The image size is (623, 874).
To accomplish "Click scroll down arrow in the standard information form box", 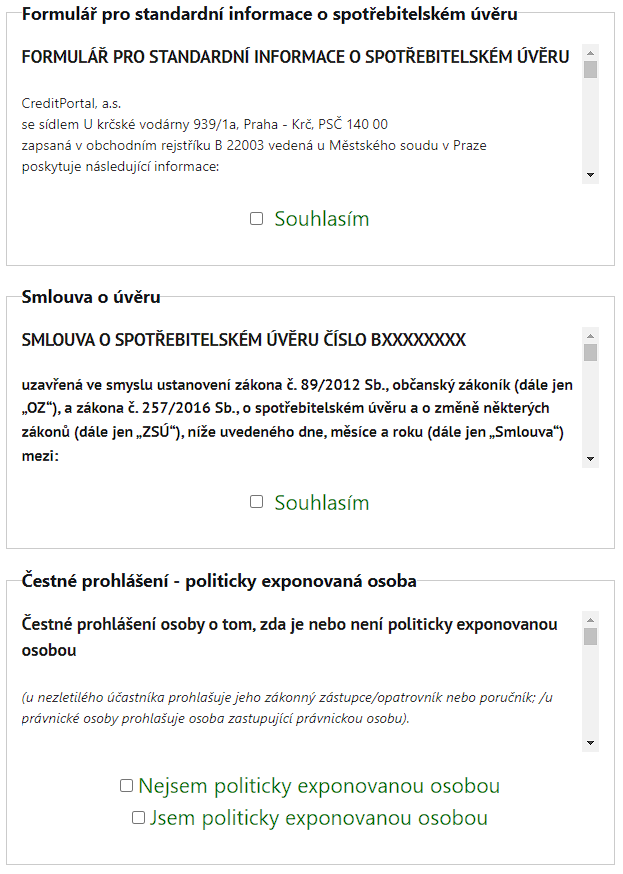I will click(590, 175).
